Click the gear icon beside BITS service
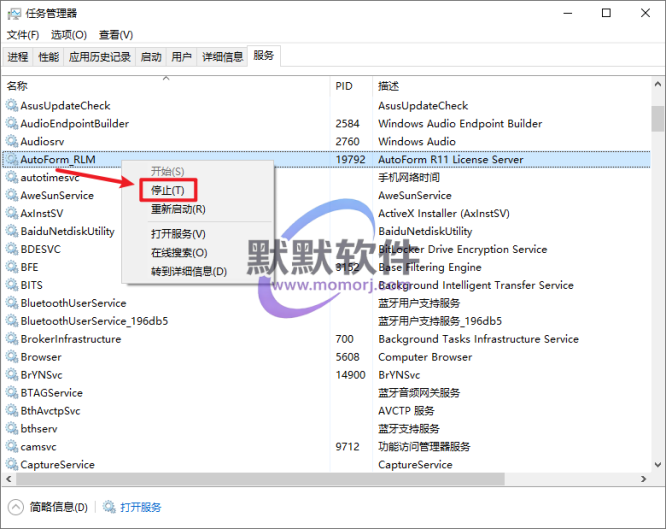 [x=12, y=285]
